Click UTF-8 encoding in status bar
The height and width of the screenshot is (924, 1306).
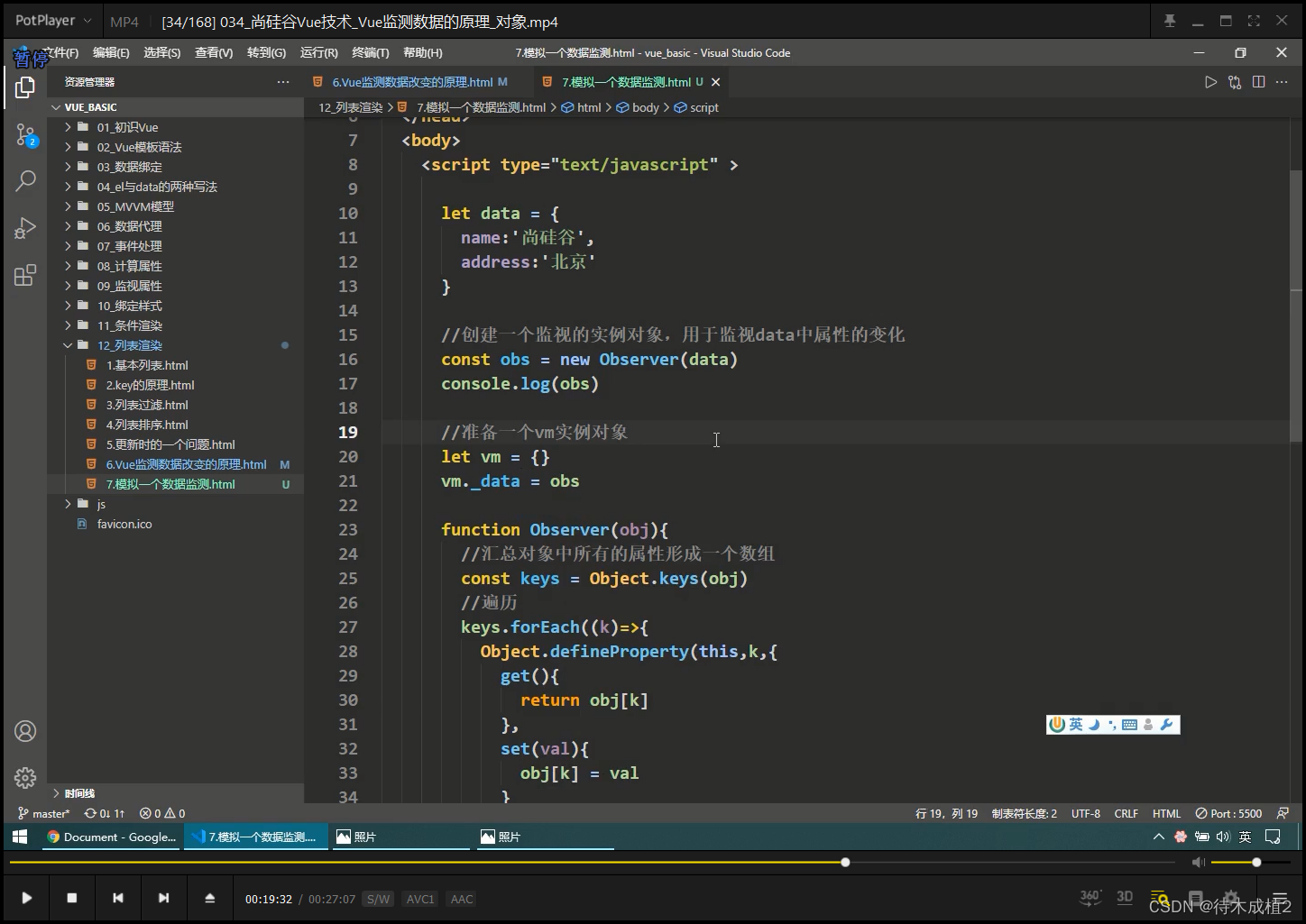point(1085,813)
